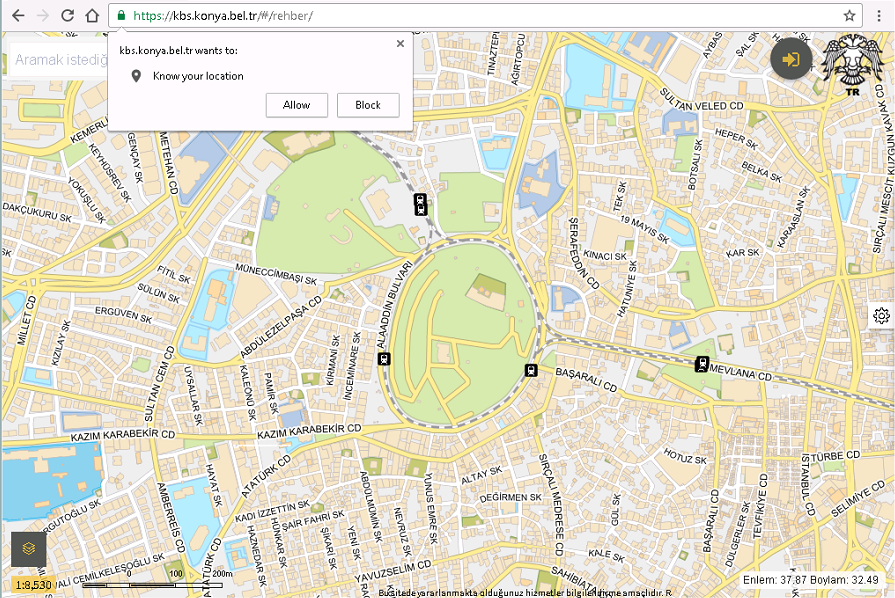
Task: Click the 1:8,530 map scale indicator
Action: (x=34, y=583)
